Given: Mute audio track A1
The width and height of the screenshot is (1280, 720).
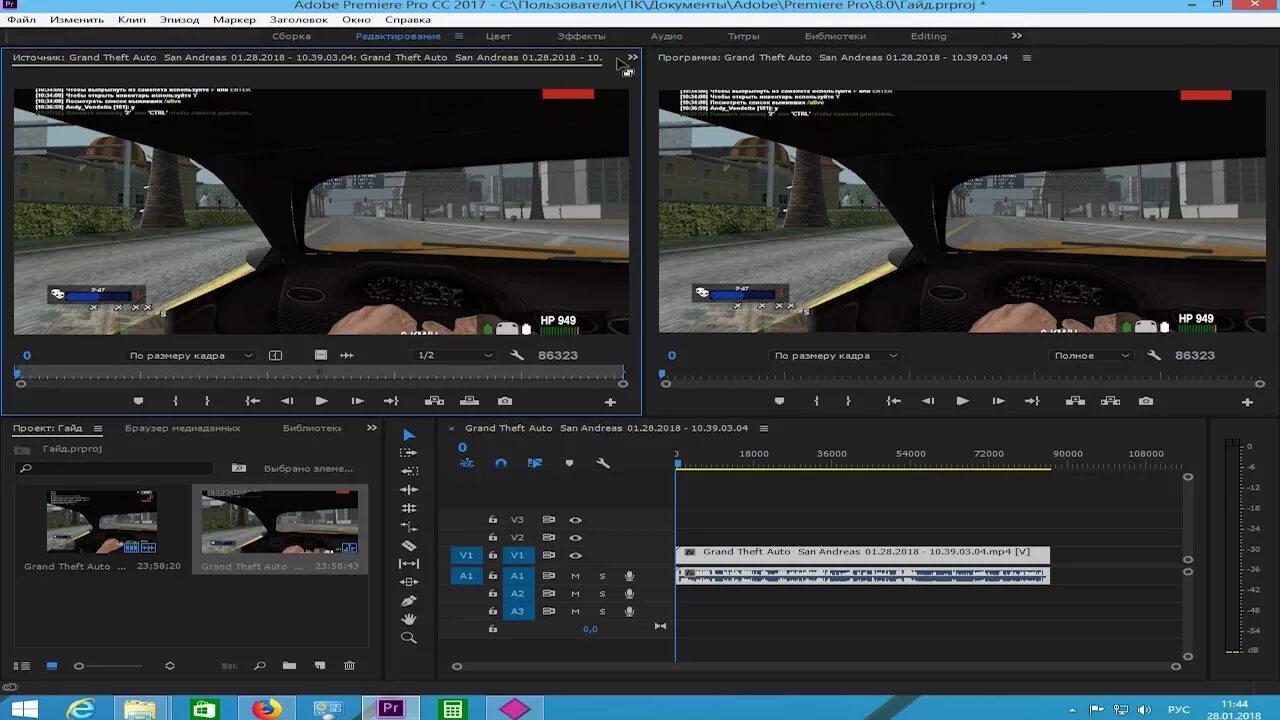Looking at the screenshot, I should click(x=575, y=576).
